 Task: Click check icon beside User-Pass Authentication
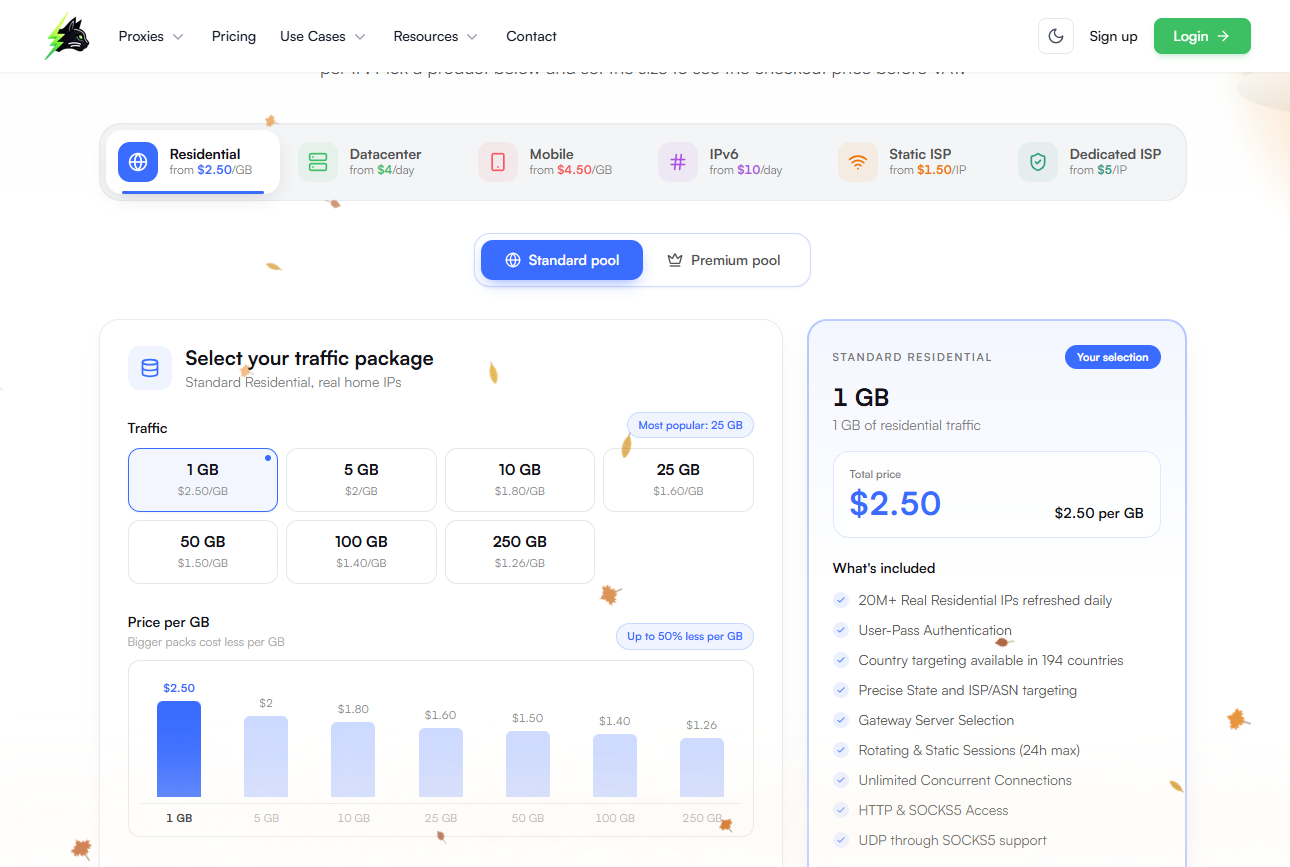[841, 630]
